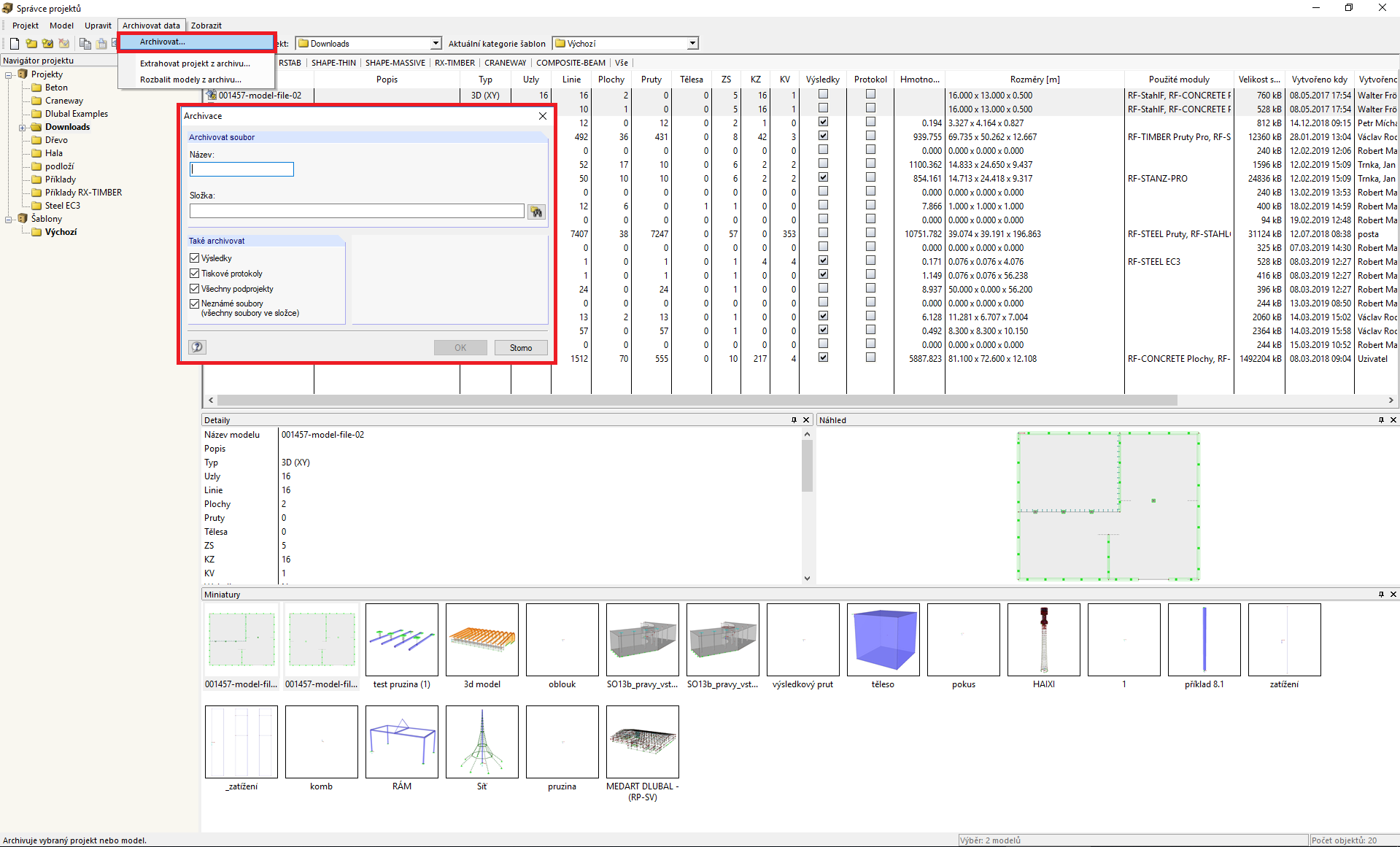This screenshot has width=1400, height=847.
Task: Open the Downloads project dropdown
Action: [x=435, y=43]
